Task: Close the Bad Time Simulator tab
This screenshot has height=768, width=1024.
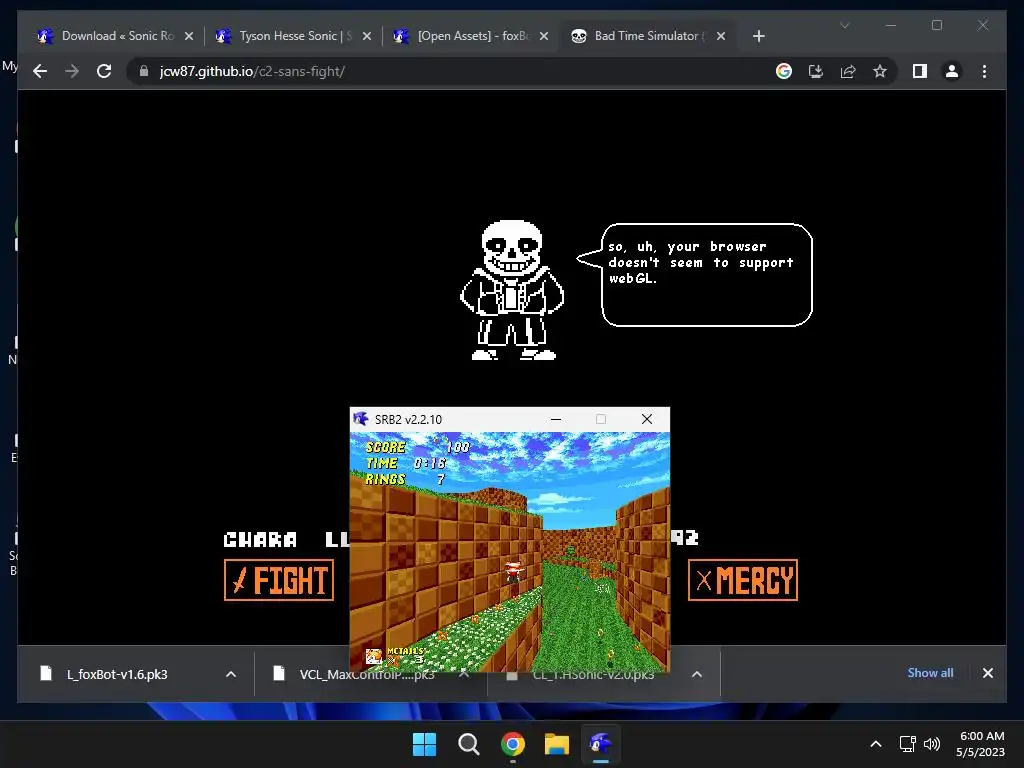Action: click(x=721, y=36)
